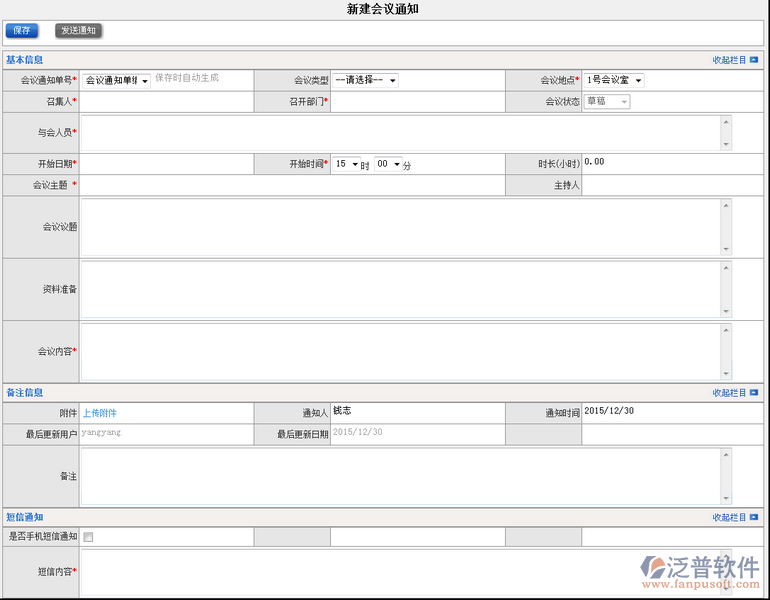This screenshot has height=600, width=770.
Task: Click the 开始日期 input field
Action: tap(166, 164)
